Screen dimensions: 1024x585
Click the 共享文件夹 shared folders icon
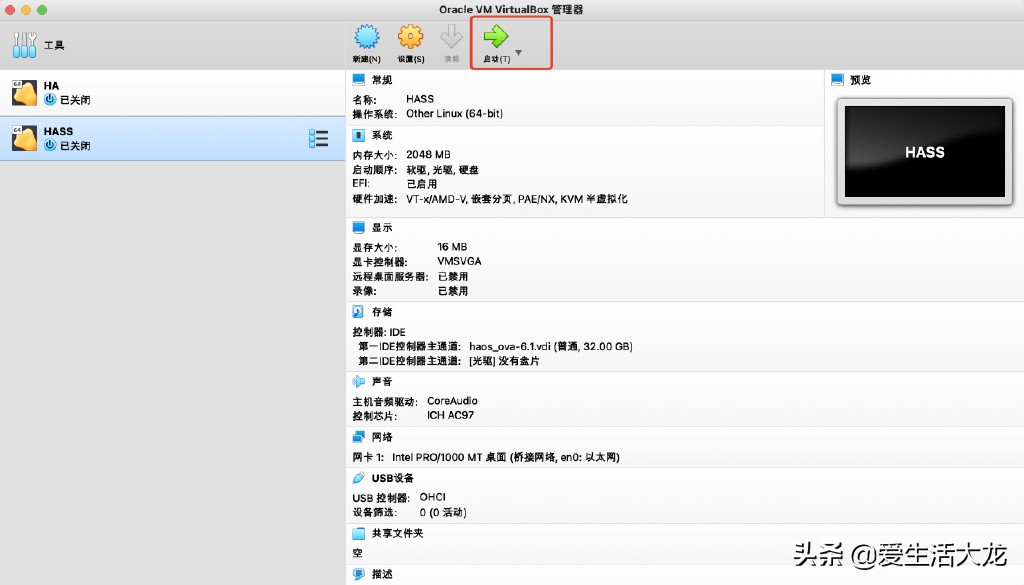(x=359, y=533)
